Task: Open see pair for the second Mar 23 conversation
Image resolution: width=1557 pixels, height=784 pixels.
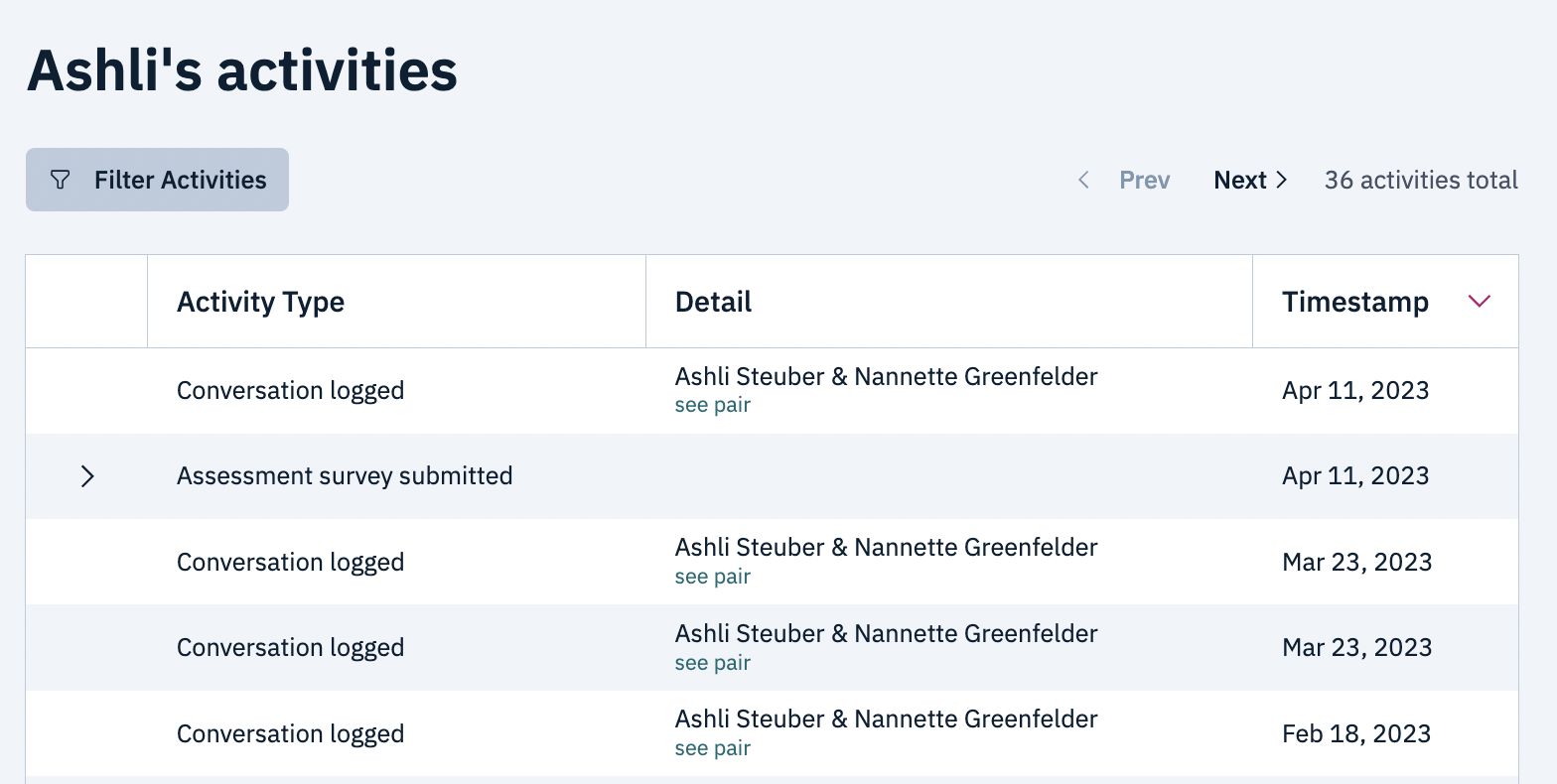Action: pos(712,662)
